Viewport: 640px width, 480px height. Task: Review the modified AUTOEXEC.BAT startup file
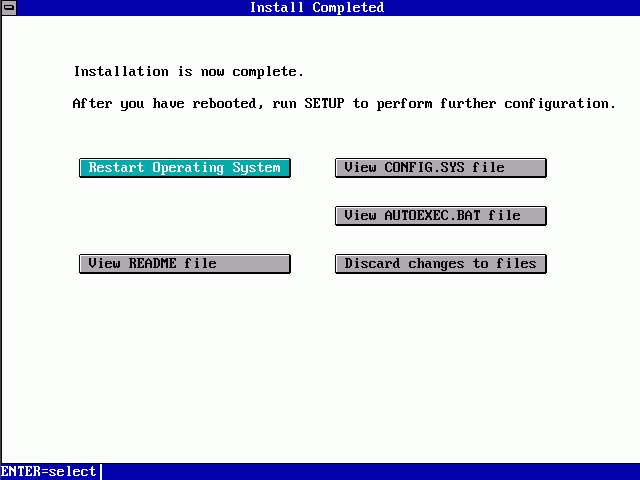[440, 216]
